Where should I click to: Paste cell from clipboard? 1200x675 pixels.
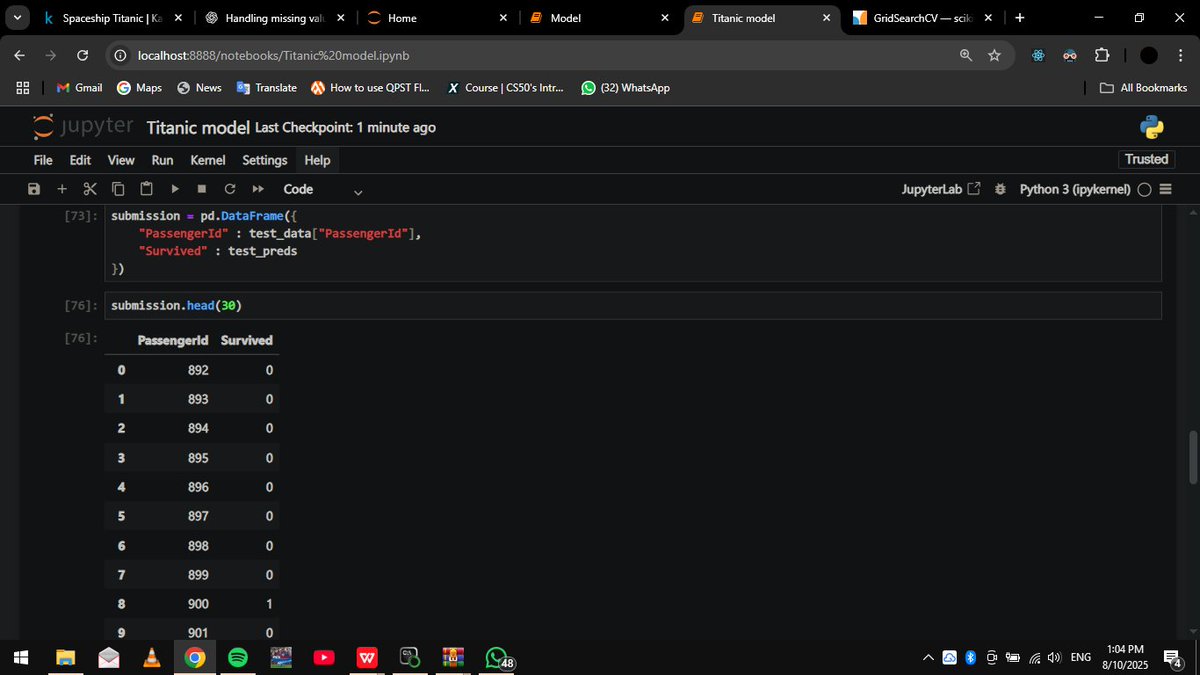pos(146,189)
